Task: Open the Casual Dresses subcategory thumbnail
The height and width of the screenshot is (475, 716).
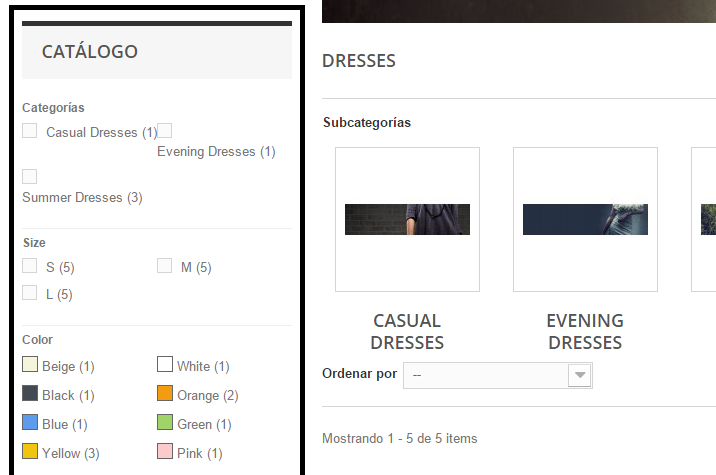Action: (407, 219)
